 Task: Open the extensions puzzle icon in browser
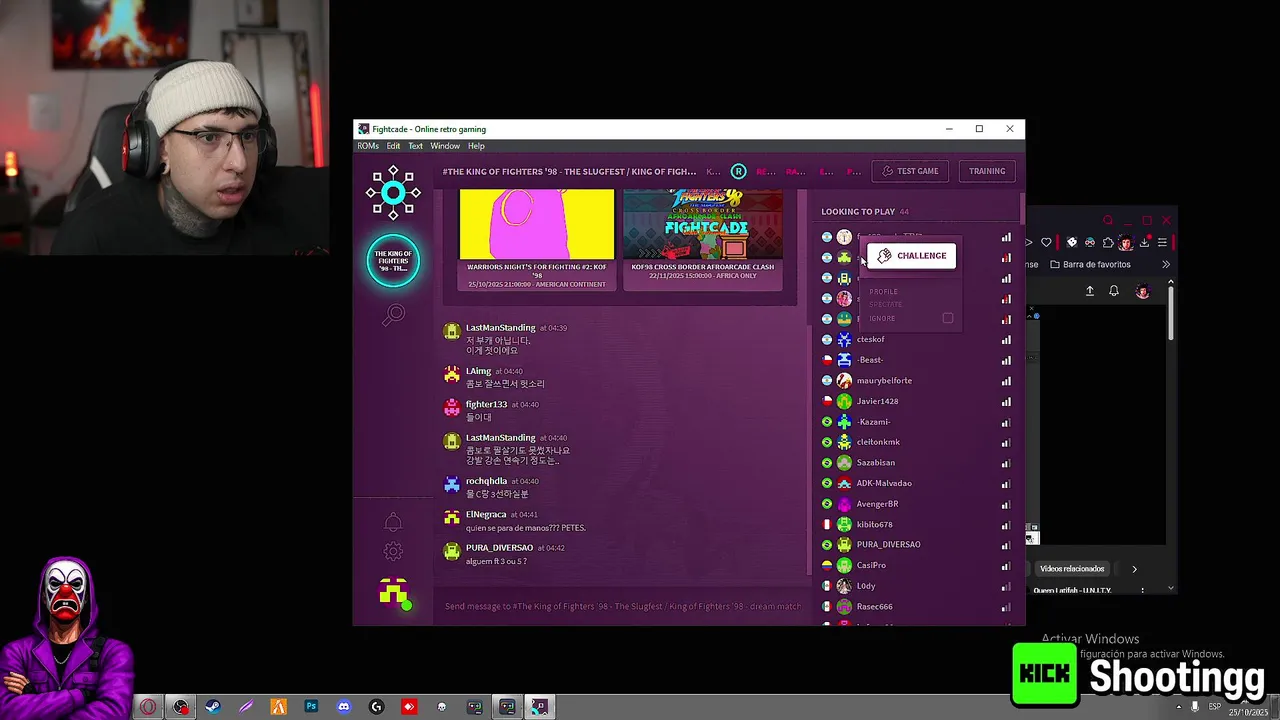coord(1106,242)
